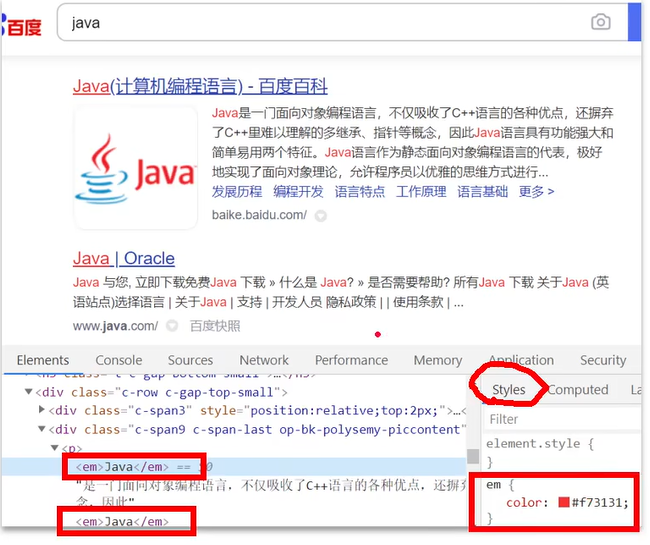This screenshot has height=545, width=650.
Task: Click the blue Baidu search button
Action: click(x=635, y=22)
